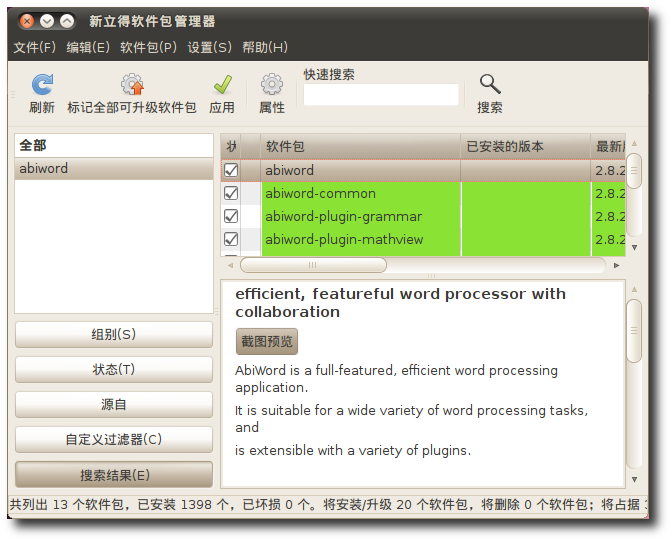Image resolution: width=672 pixels, height=542 pixels.
Task: Click the 搜索结果(E) button
Action: coord(114,475)
